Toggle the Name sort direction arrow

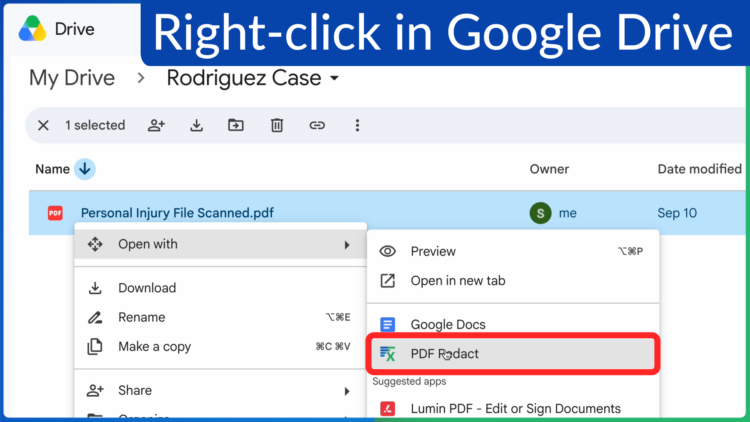(x=85, y=169)
